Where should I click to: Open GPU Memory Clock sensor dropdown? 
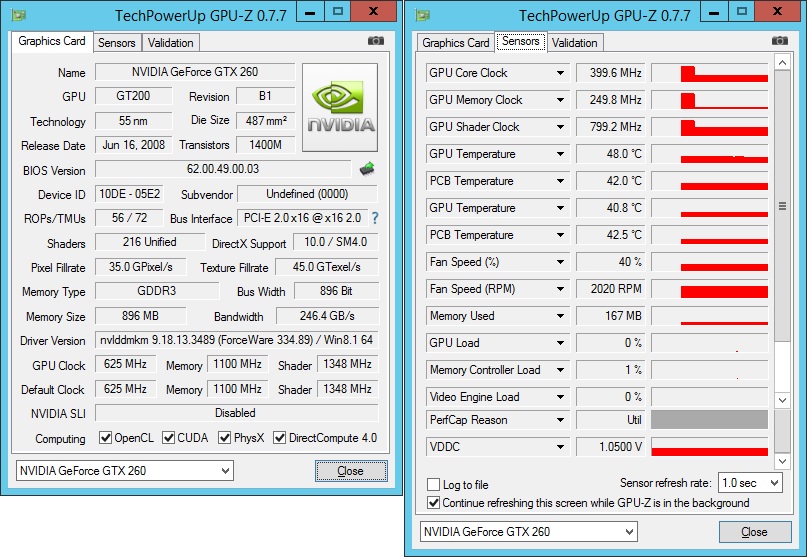560,100
